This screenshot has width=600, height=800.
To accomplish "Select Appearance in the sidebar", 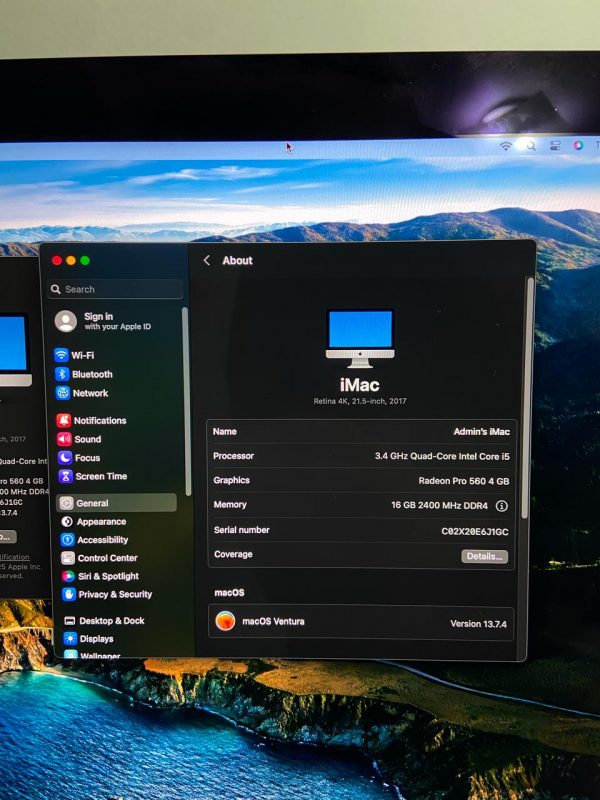I will point(100,521).
